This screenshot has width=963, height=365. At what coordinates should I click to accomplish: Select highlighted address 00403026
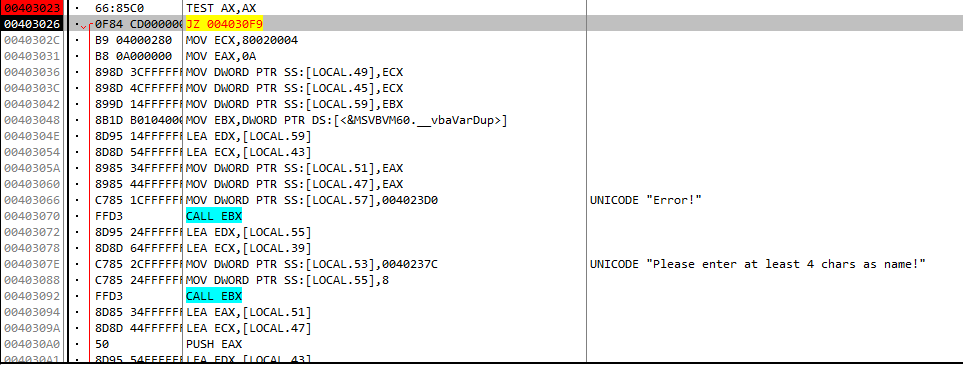point(33,24)
